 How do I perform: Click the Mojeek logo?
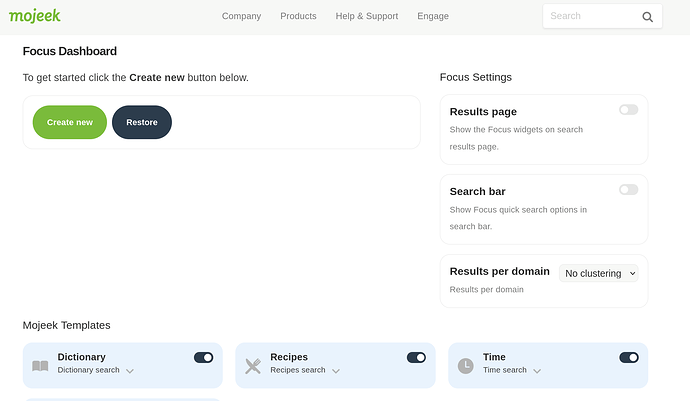click(x=35, y=16)
